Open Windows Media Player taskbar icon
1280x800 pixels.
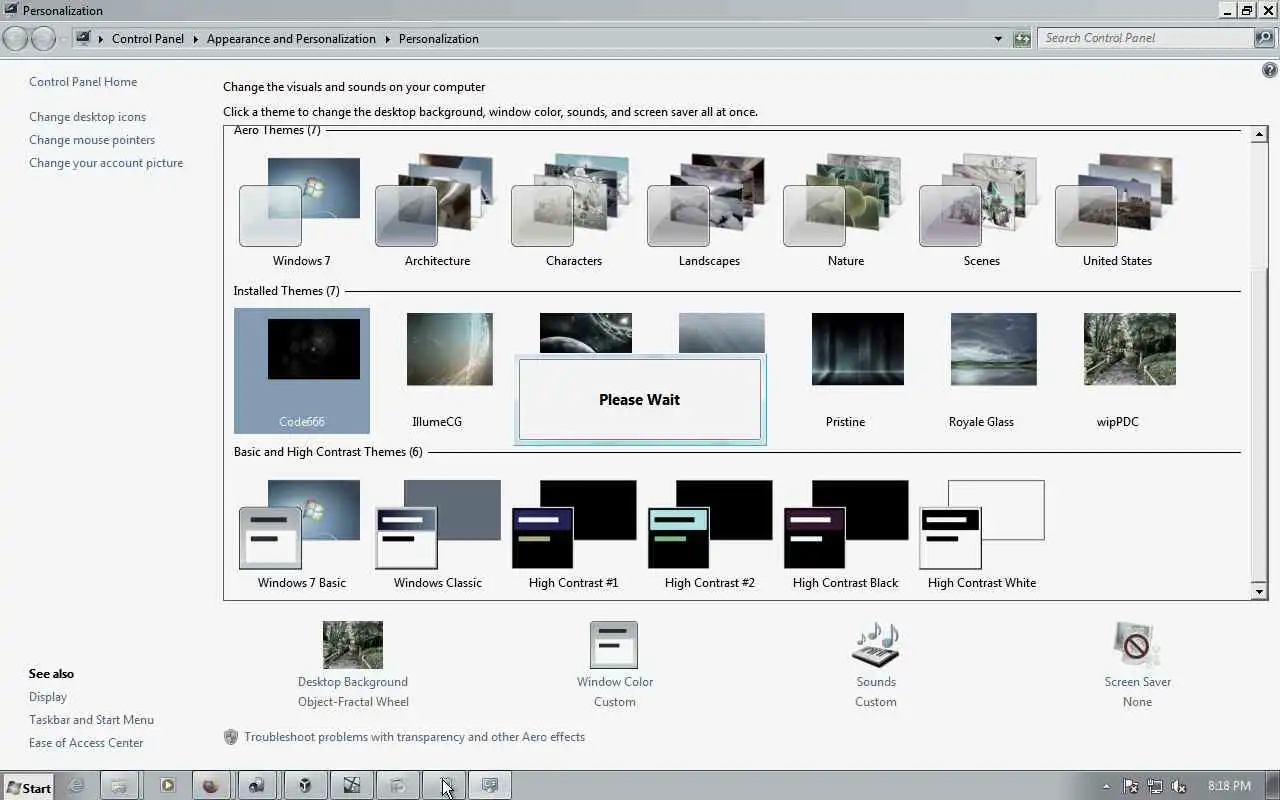167,786
